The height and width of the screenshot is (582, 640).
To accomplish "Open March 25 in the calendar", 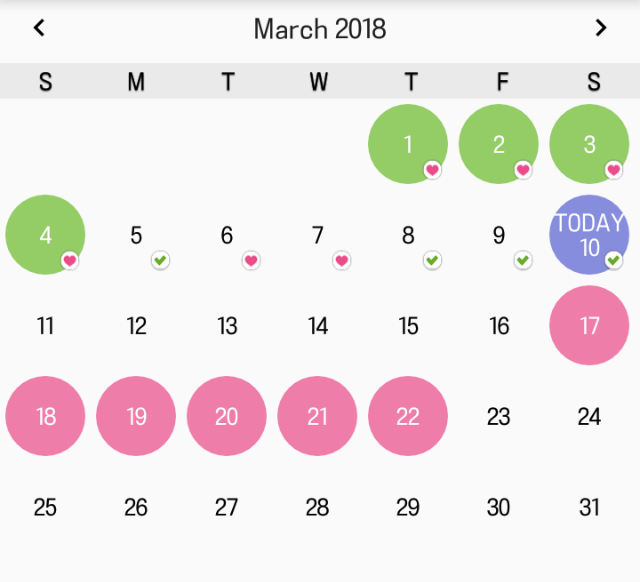I will coord(45,507).
